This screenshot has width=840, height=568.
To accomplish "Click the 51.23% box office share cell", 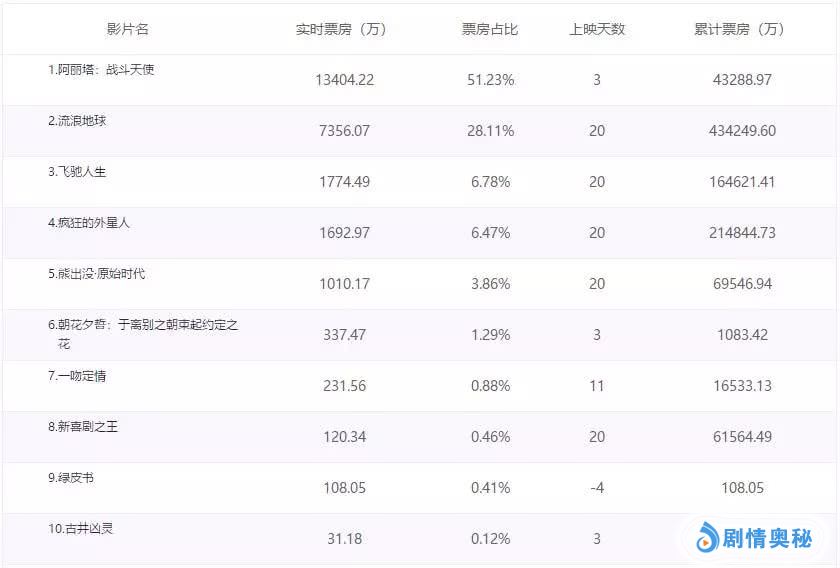I will 491,80.
